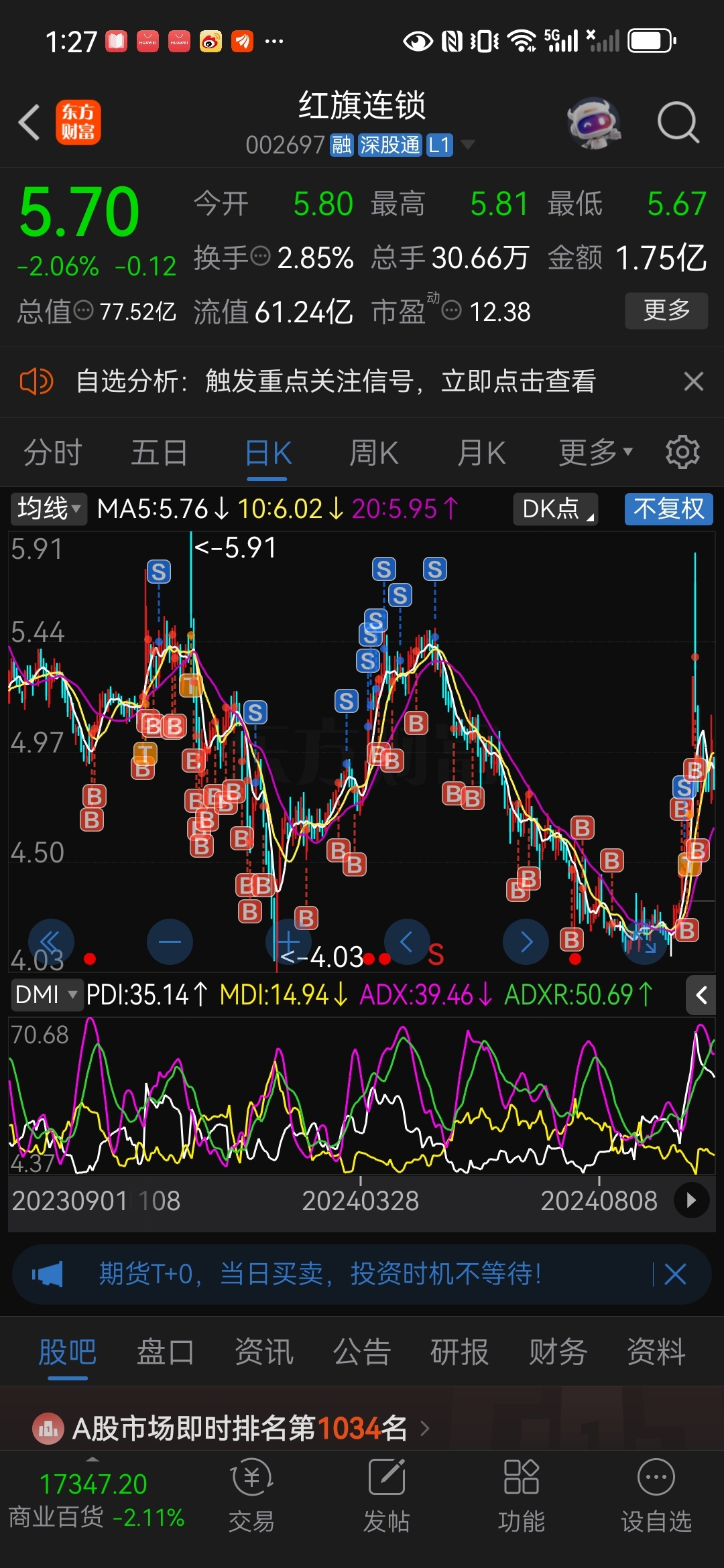Tap date axis play arrow
Image resolution: width=724 pixels, height=1568 pixels.
click(x=692, y=1200)
